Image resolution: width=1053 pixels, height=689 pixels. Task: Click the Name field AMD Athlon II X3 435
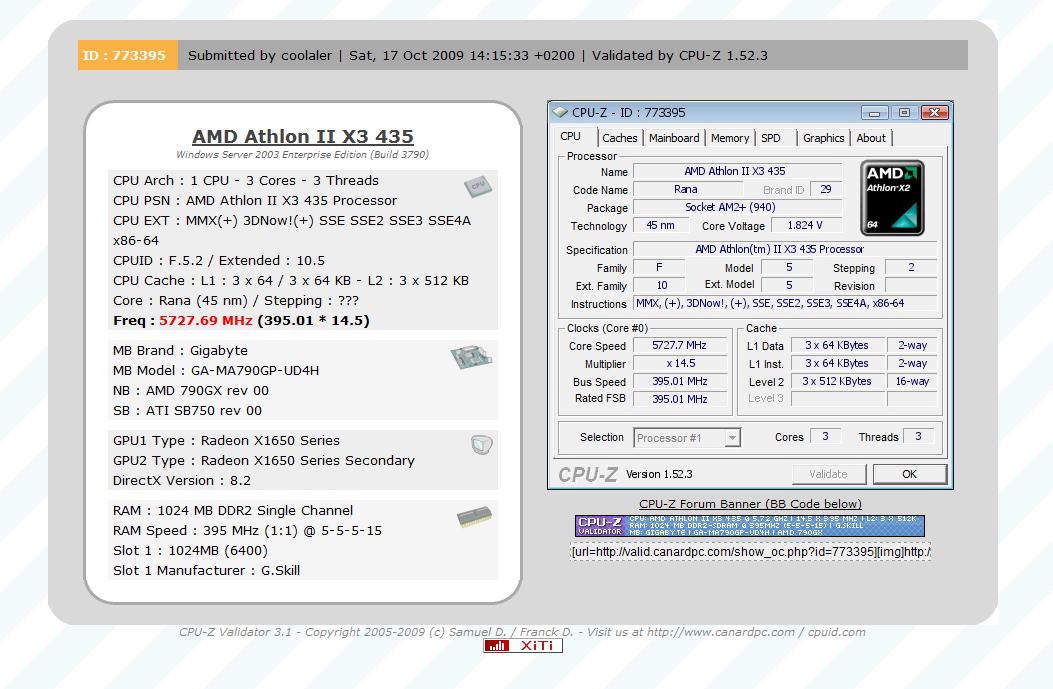737,171
